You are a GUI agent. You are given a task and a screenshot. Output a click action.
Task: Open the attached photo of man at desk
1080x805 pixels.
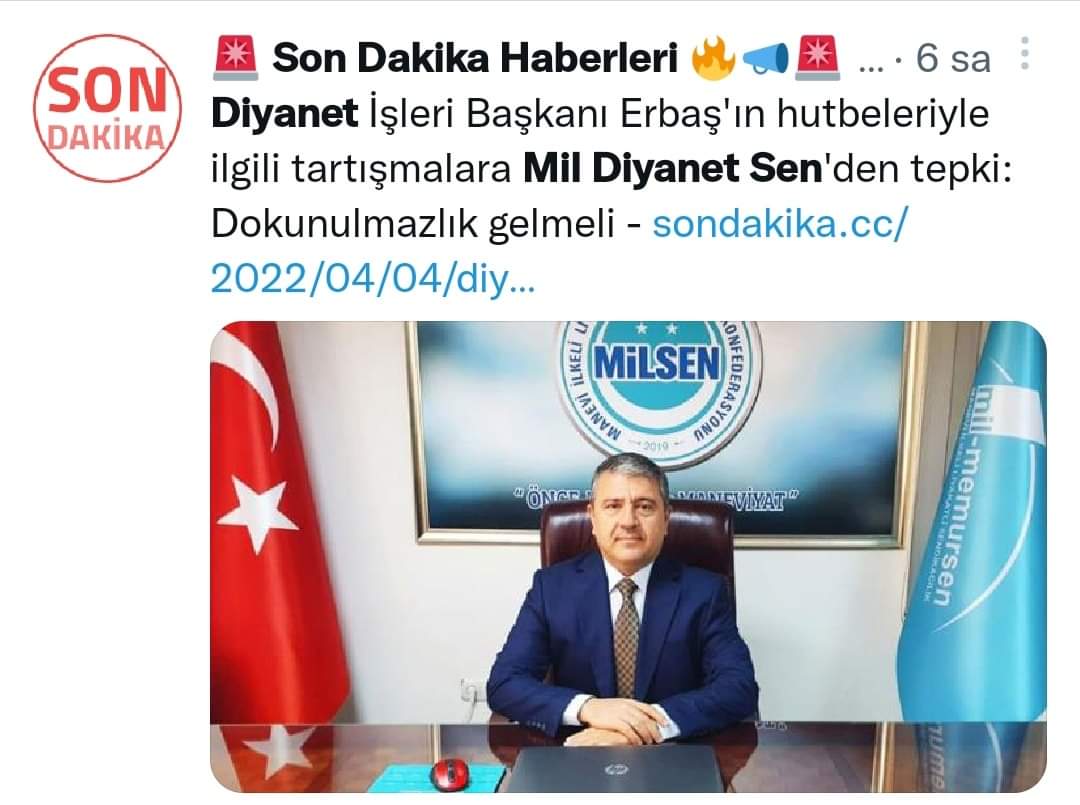pyautogui.click(x=628, y=556)
